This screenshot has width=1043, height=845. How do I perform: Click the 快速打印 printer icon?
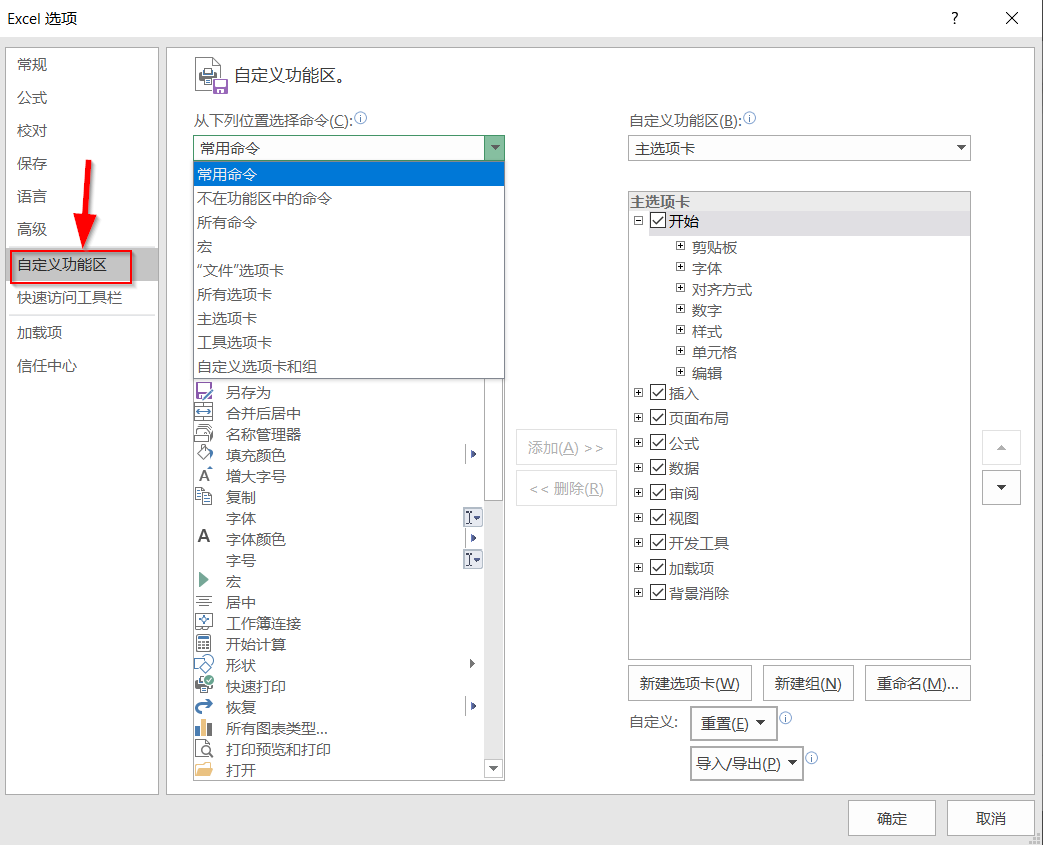(204, 685)
